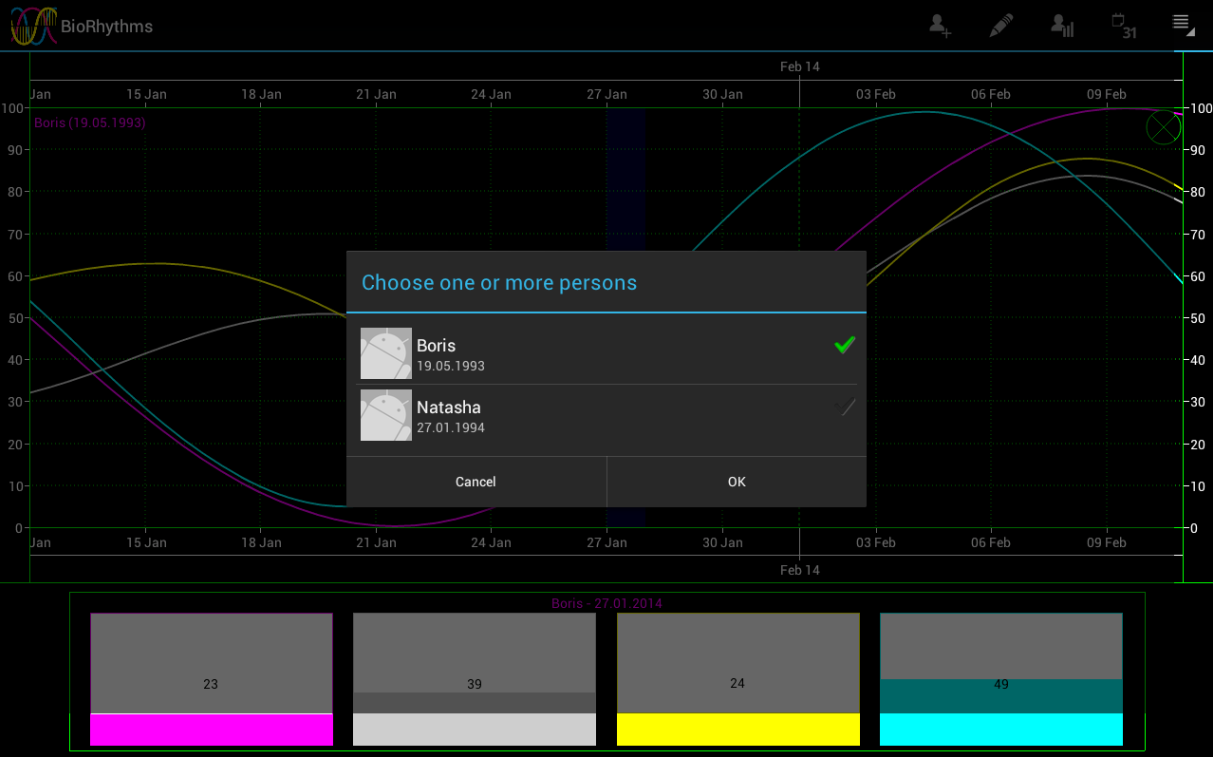Open the calendar 31 date picker icon

1125,26
